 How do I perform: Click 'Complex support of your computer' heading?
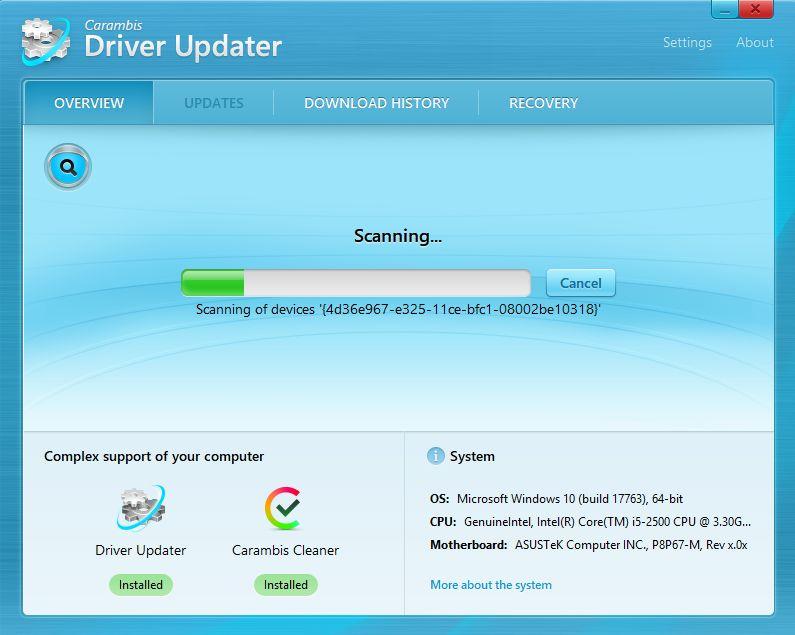[x=154, y=456]
